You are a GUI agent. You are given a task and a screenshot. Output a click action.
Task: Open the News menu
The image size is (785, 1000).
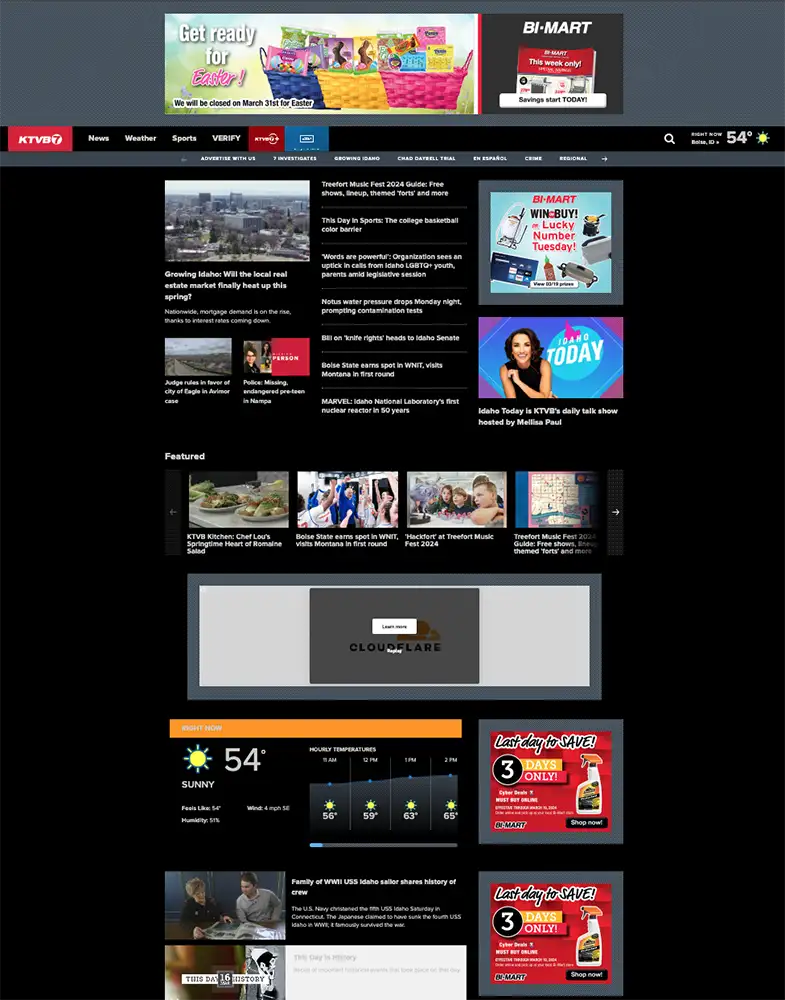coord(99,138)
